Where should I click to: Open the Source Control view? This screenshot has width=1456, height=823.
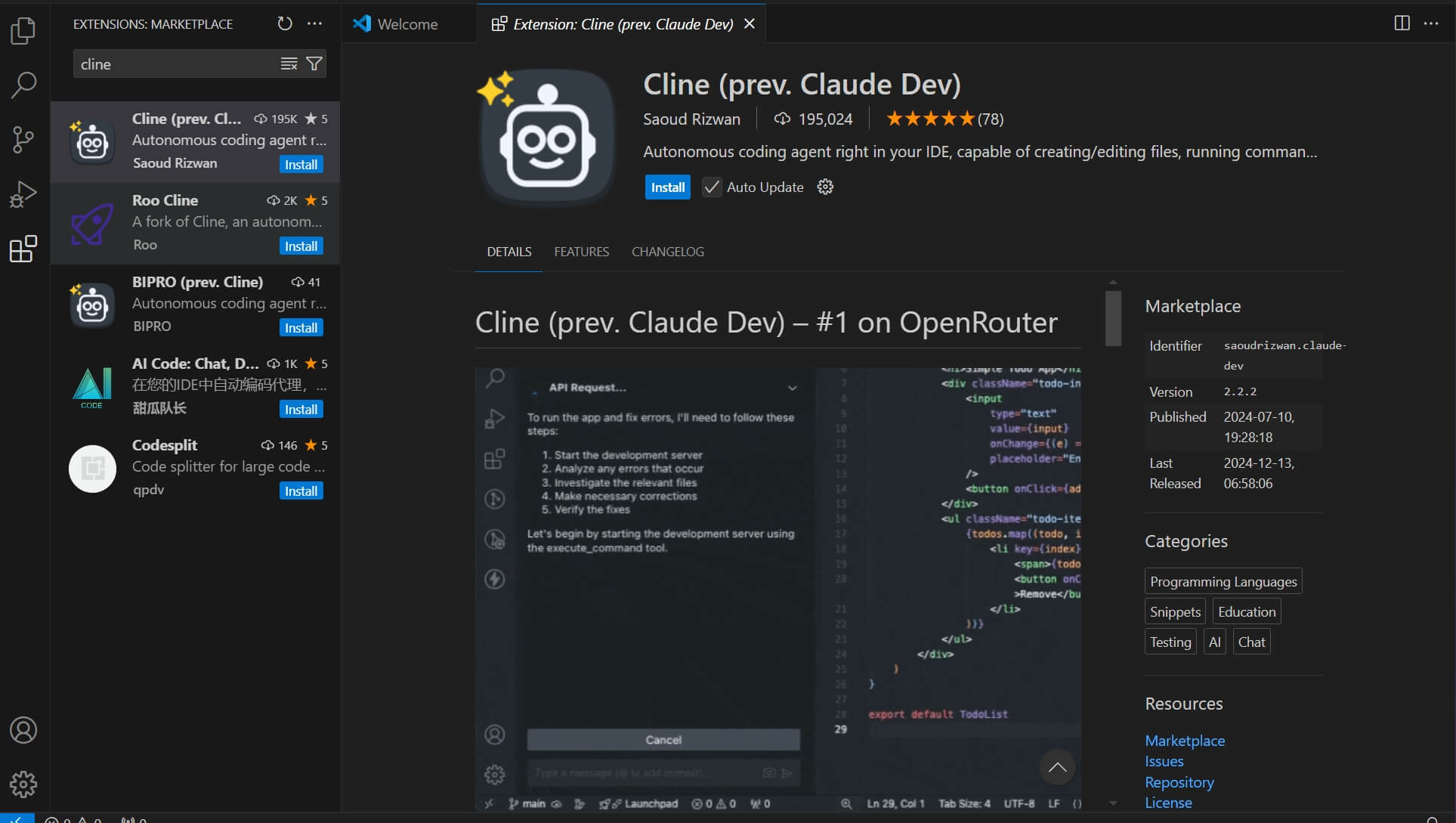point(23,140)
